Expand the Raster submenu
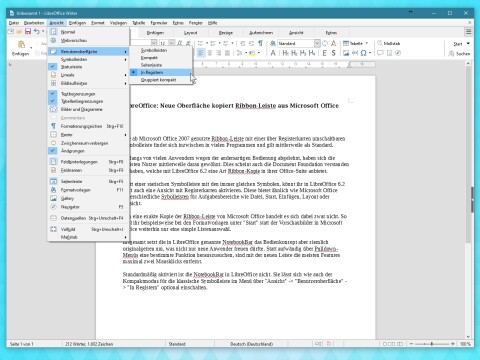Viewport: 480px width, 360px height. [88, 135]
